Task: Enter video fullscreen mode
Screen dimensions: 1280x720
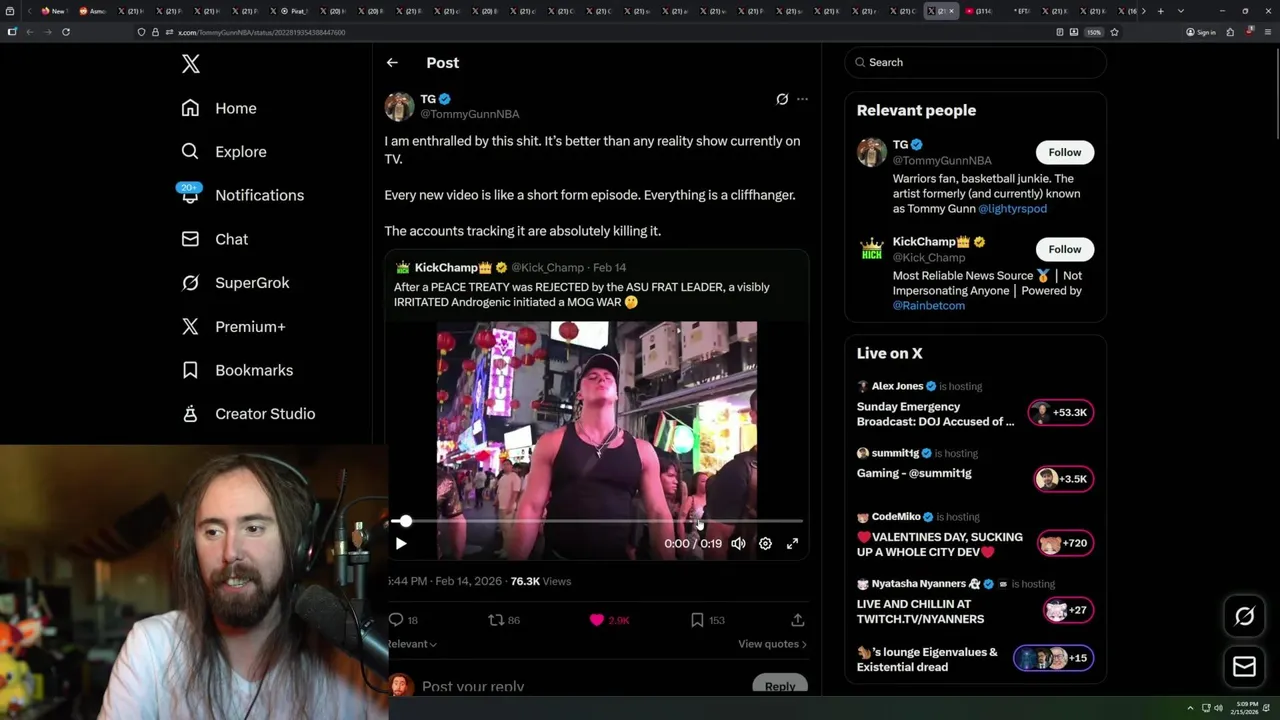Action: click(x=792, y=543)
